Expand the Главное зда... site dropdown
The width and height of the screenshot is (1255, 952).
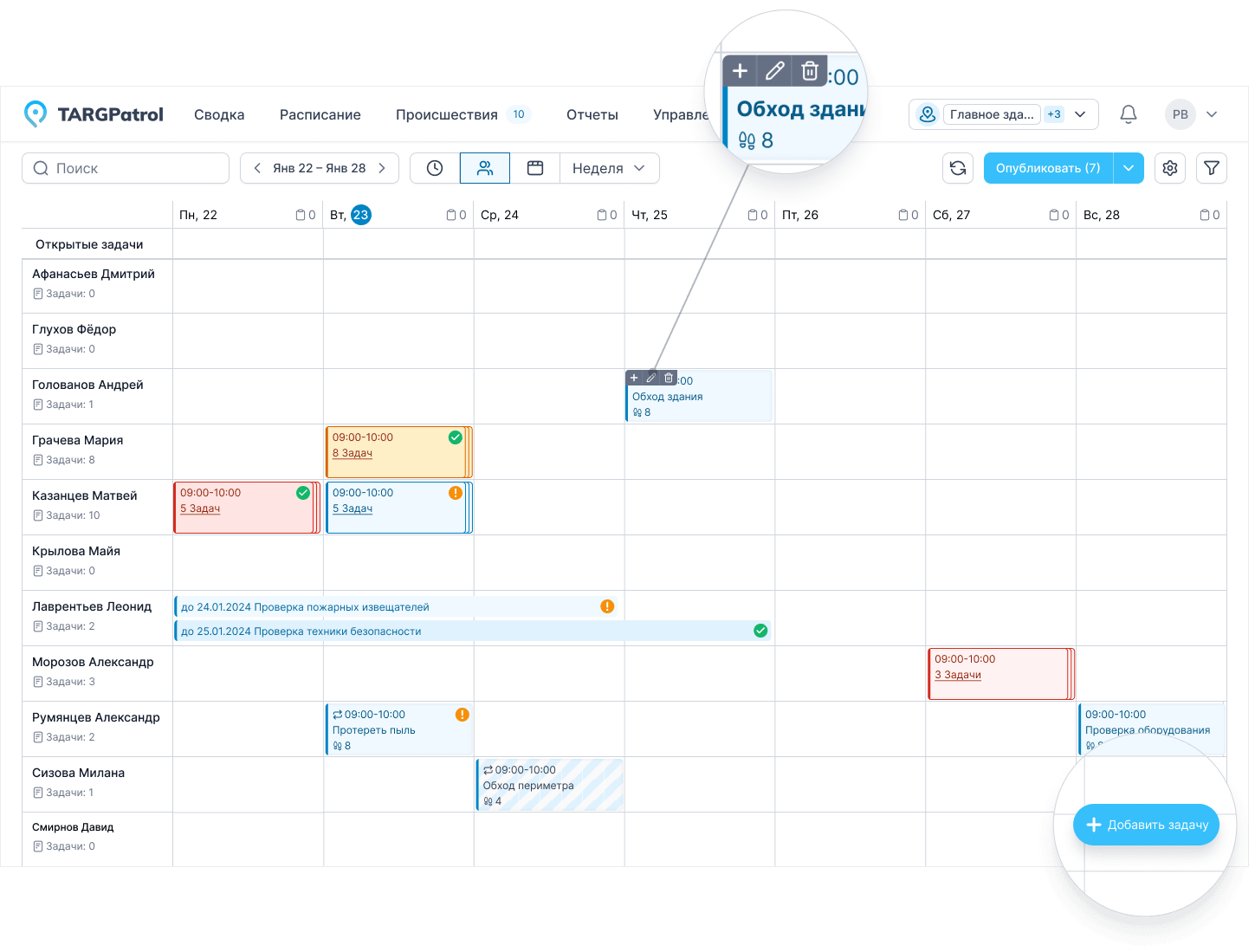pyautogui.click(x=1080, y=114)
